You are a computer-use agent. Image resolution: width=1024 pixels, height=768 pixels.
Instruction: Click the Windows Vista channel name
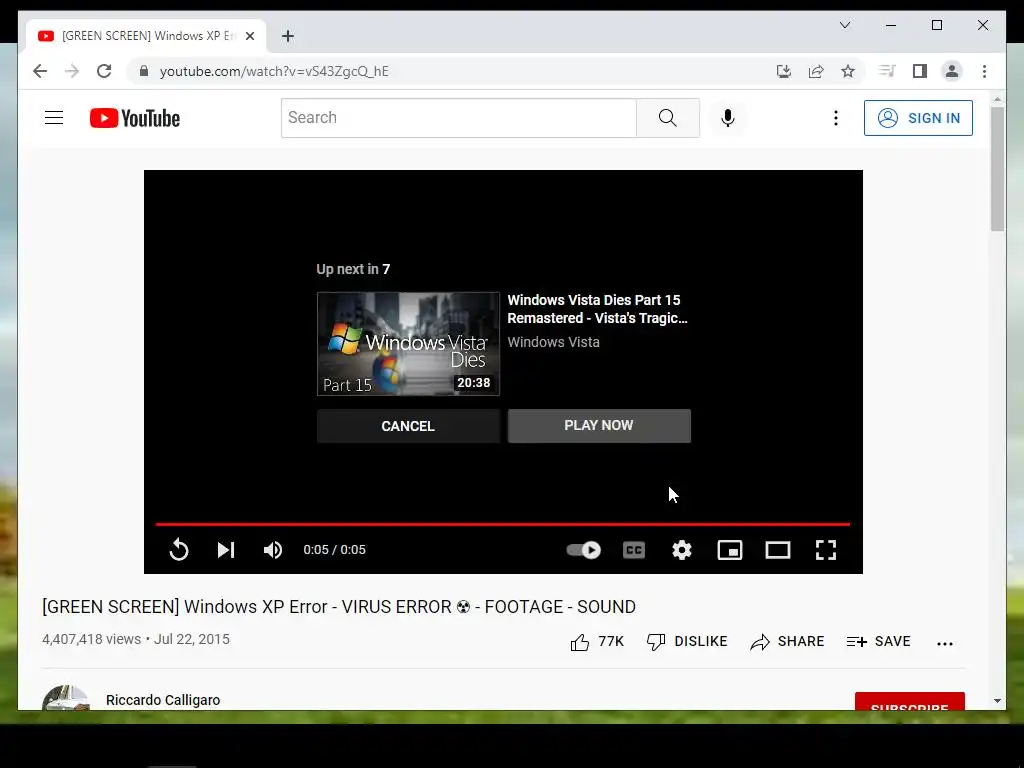point(553,342)
